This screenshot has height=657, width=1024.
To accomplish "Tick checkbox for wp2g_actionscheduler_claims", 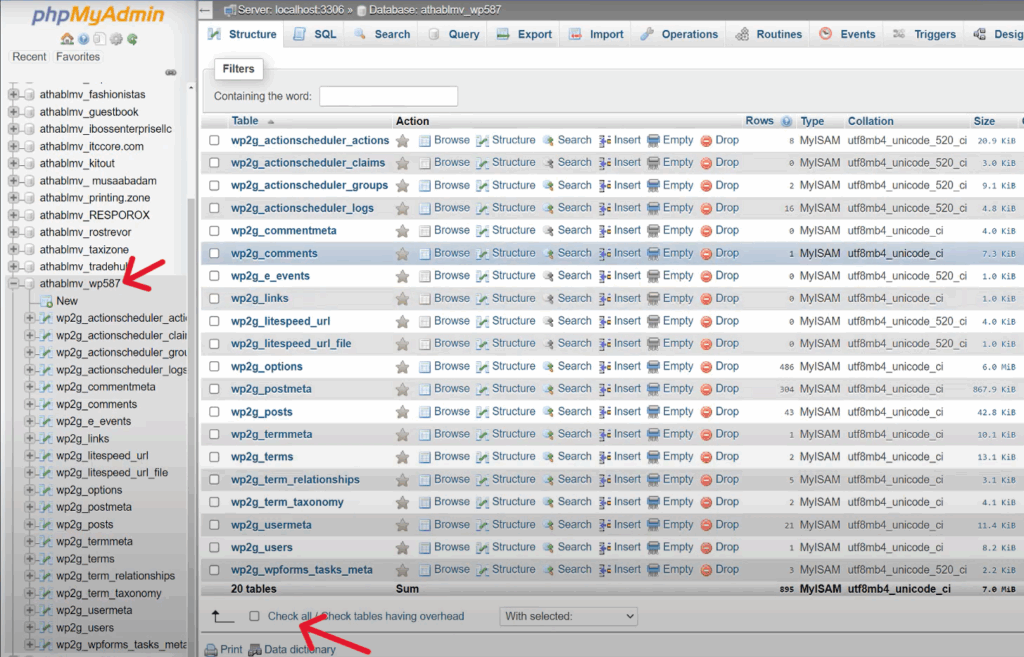I will click(214, 163).
